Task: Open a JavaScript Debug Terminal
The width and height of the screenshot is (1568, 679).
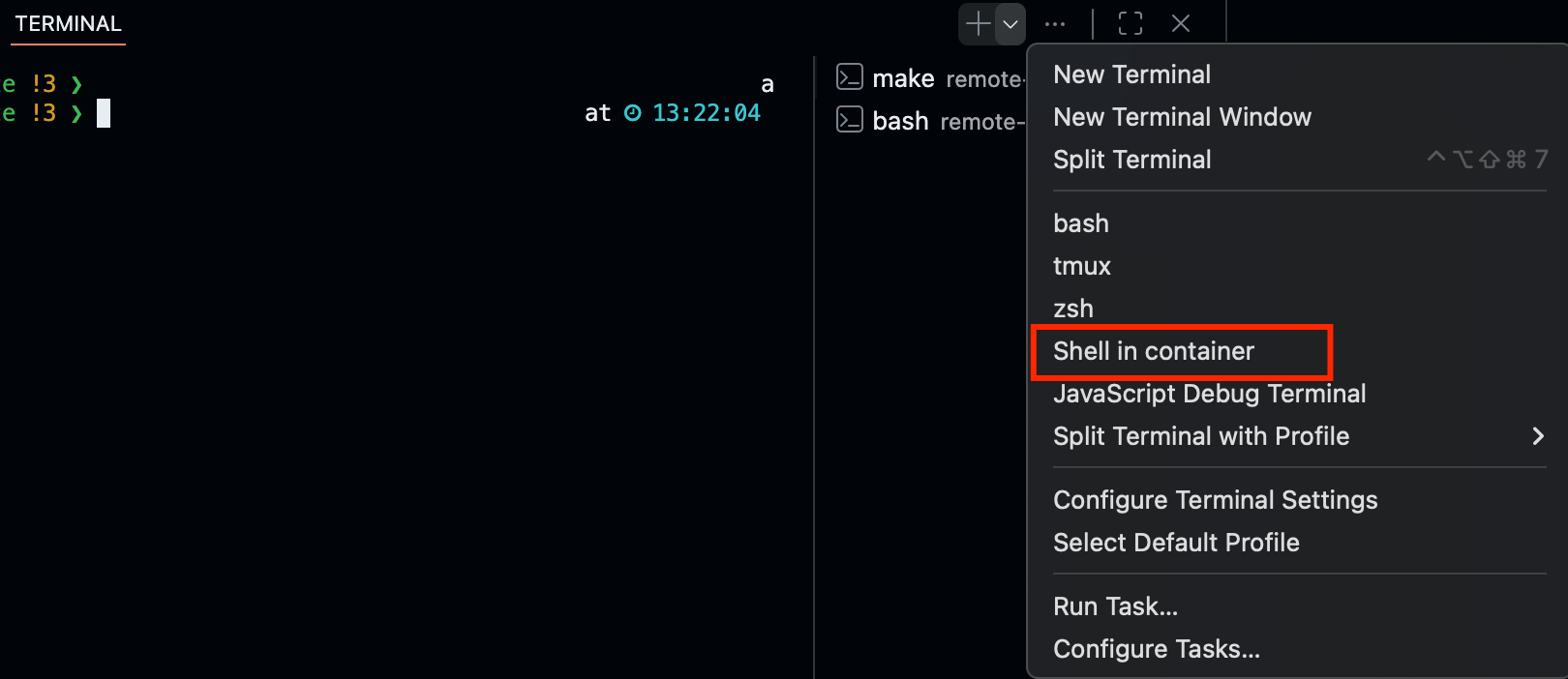Action: coord(1209,394)
